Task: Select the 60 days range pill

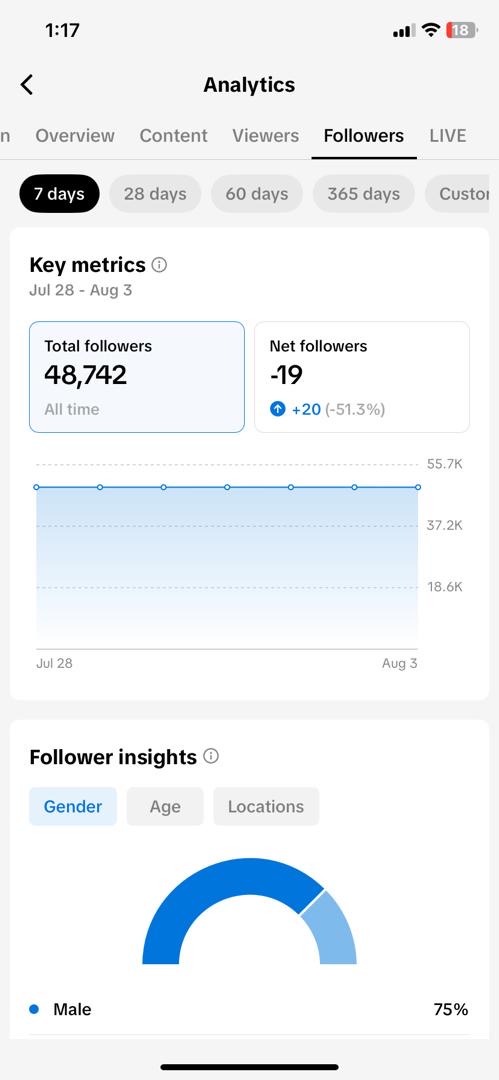Action: [x=256, y=194]
